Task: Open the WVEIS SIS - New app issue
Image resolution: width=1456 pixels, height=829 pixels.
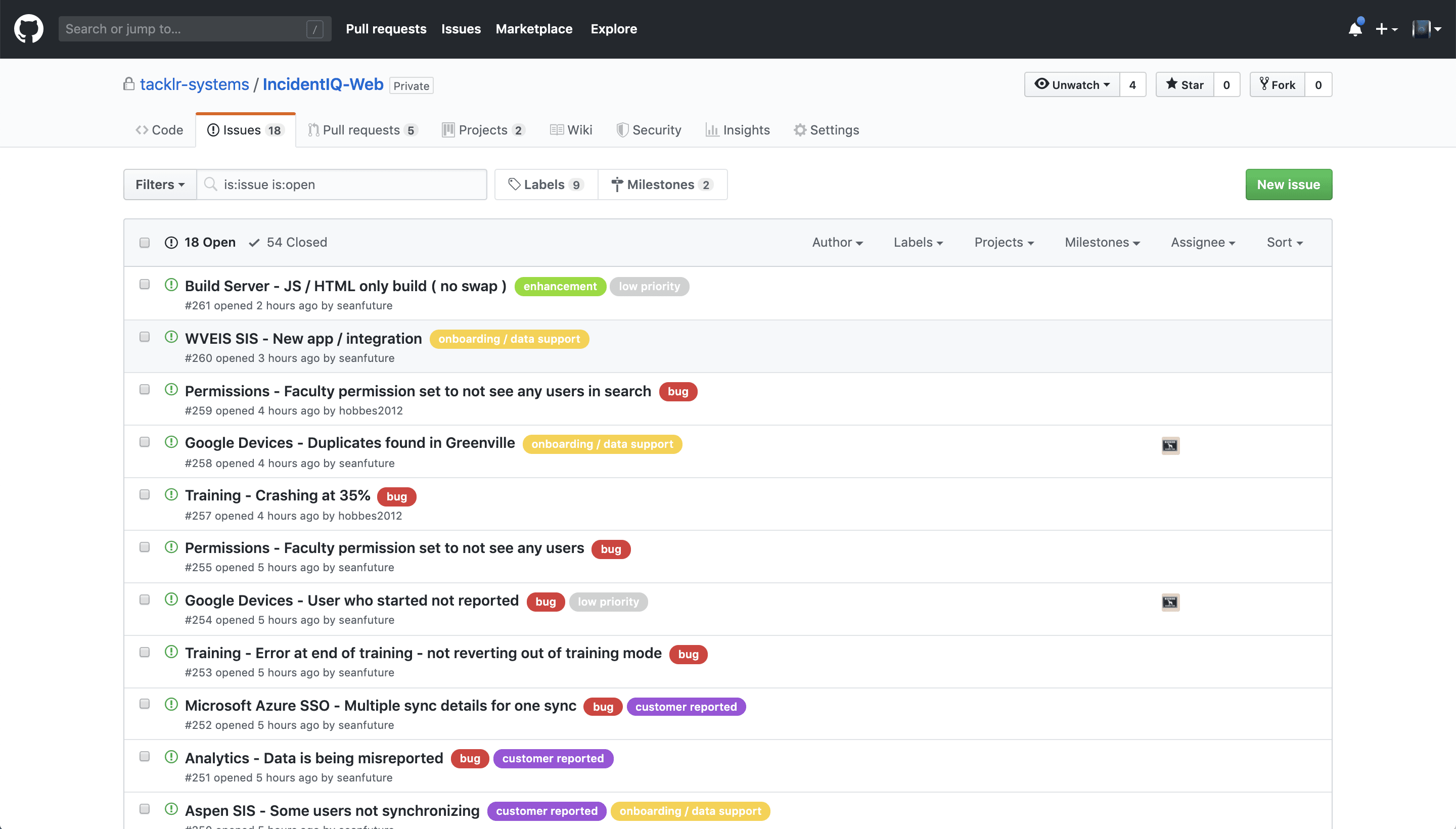Action: tap(303, 338)
